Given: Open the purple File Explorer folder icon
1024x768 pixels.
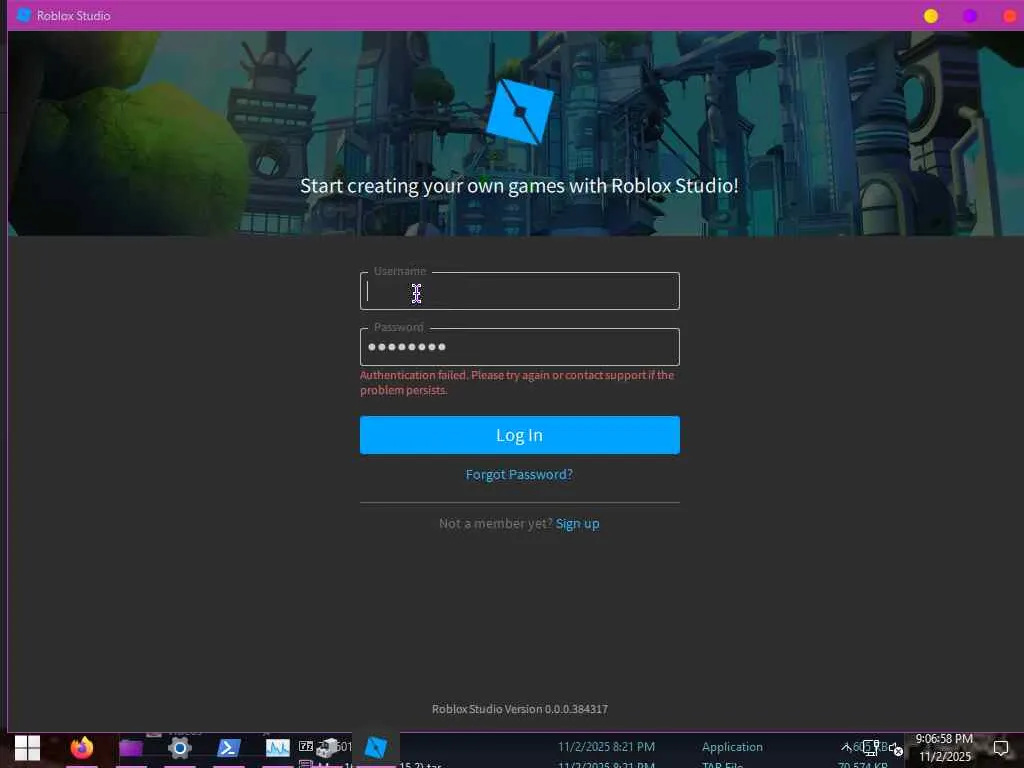Looking at the screenshot, I should tap(131, 748).
